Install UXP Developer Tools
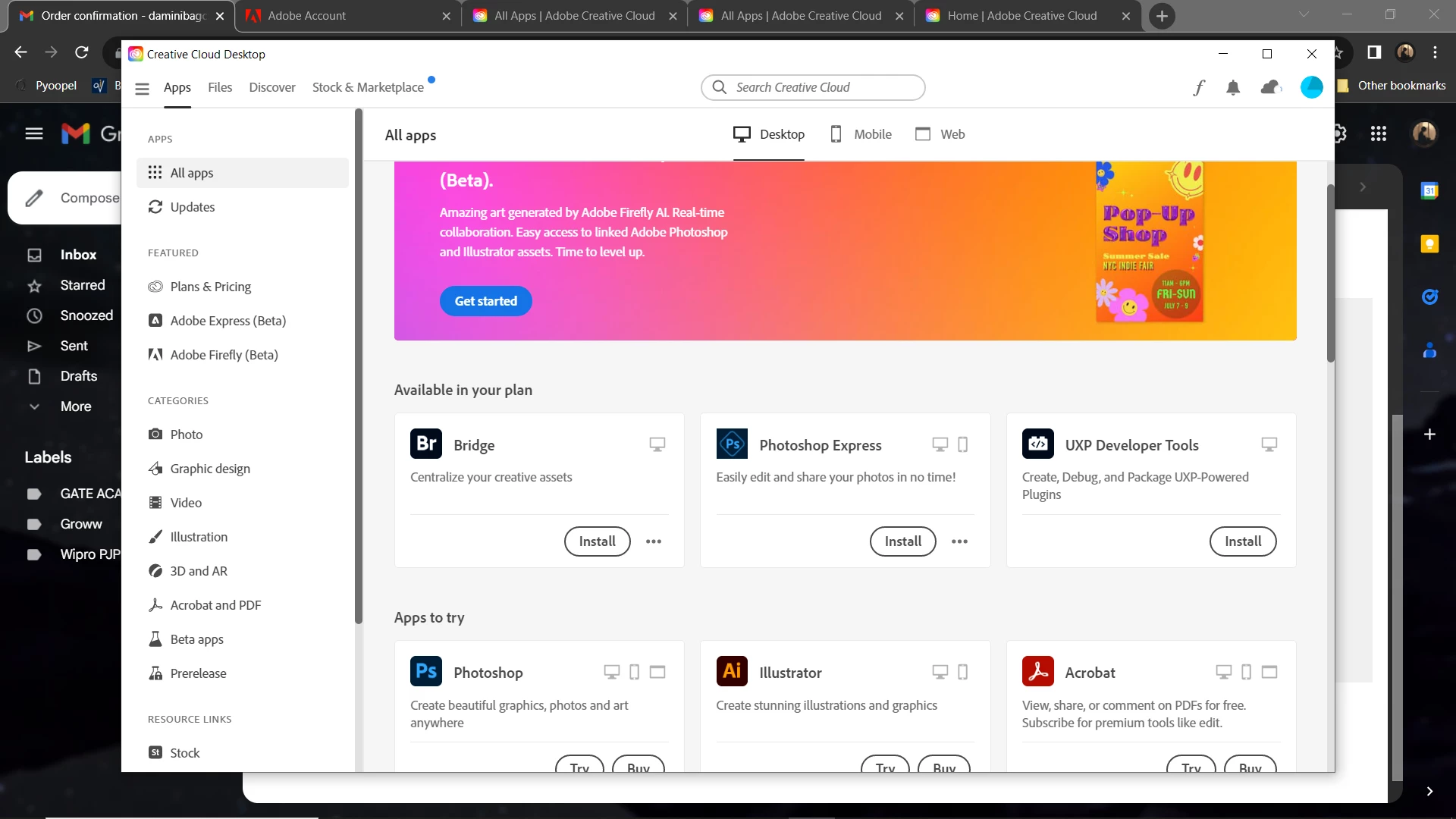Image resolution: width=1456 pixels, height=819 pixels. pyautogui.click(x=1242, y=541)
